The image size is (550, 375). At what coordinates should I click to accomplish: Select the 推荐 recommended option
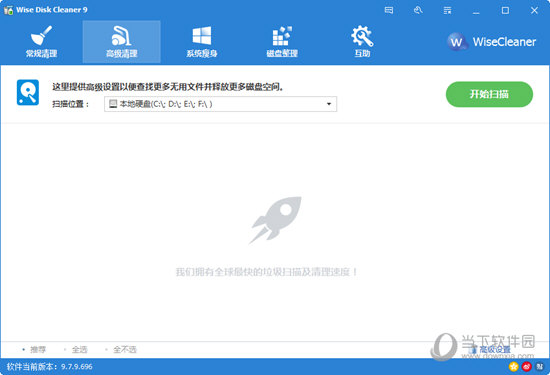[x=34, y=349]
